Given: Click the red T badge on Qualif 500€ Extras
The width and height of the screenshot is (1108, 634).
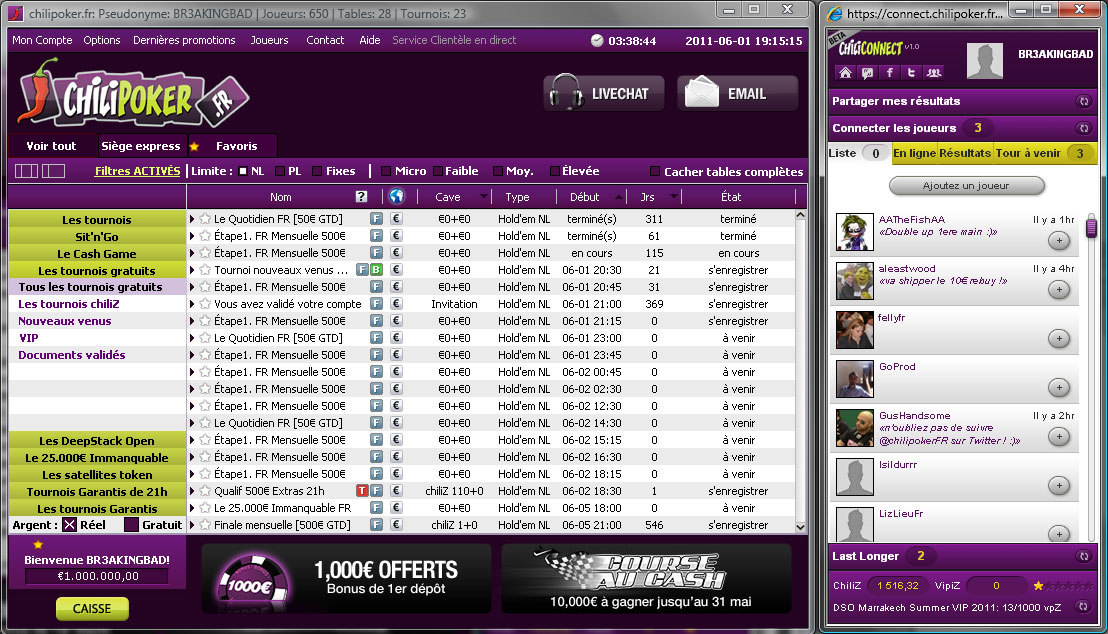Looking at the screenshot, I should (x=362, y=491).
